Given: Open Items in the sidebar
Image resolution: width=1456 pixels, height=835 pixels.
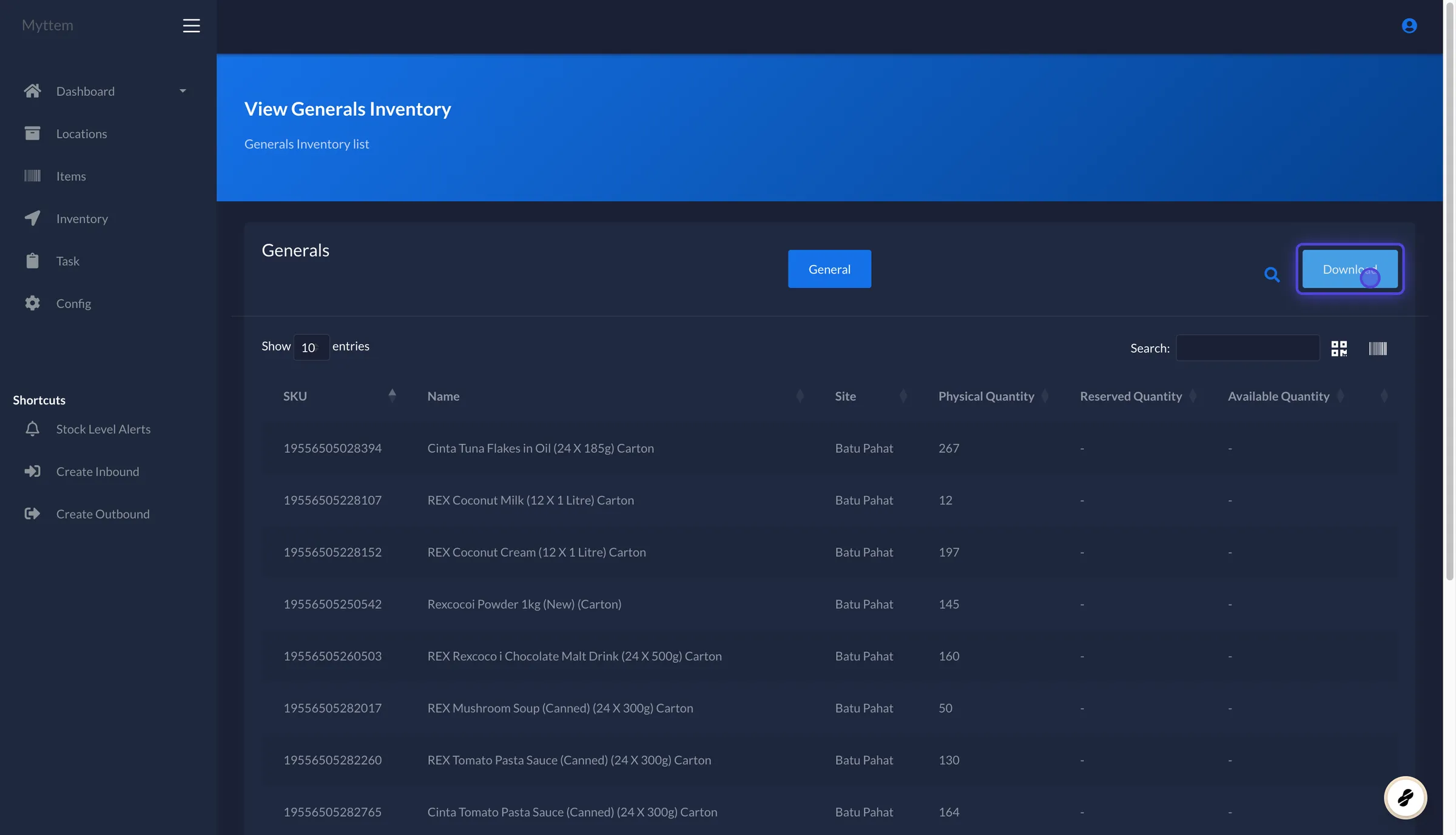Looking at the screenshot, I should (71, 176).
